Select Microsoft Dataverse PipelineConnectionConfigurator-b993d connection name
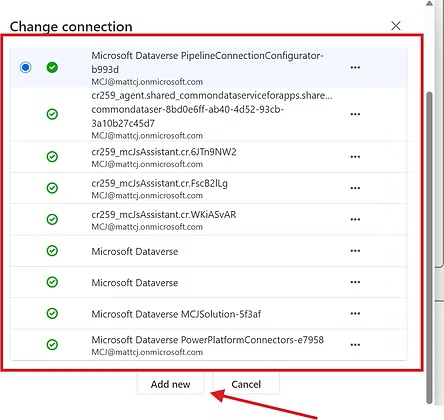 [207, 62]
